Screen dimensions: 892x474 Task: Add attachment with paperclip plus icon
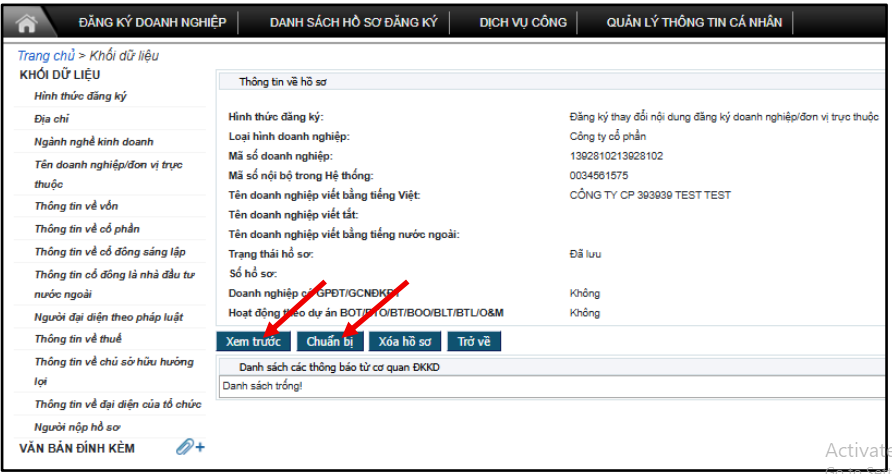(x=190, y=447)
